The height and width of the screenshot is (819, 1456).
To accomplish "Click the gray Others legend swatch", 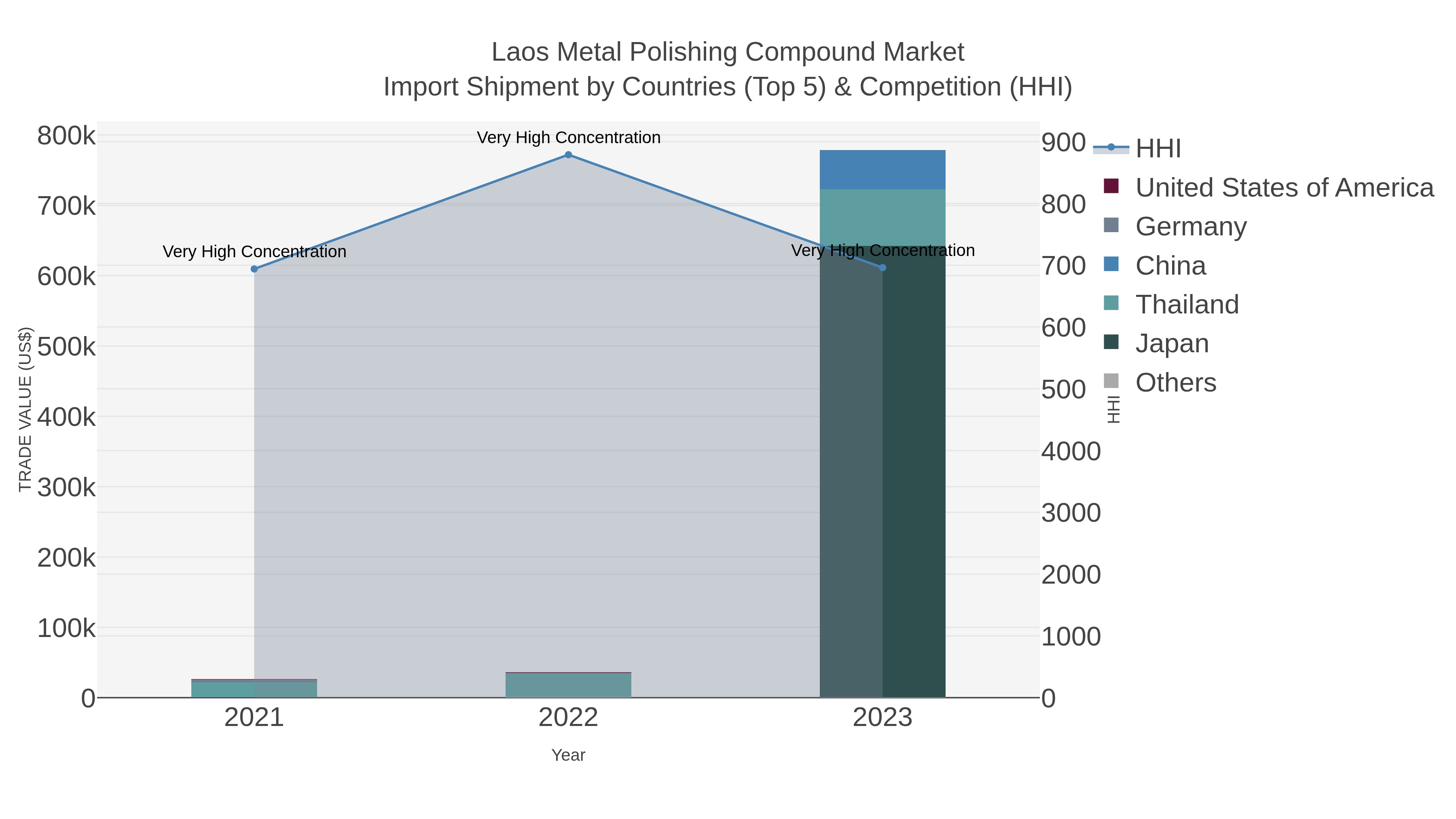I will click(1111, 381).
